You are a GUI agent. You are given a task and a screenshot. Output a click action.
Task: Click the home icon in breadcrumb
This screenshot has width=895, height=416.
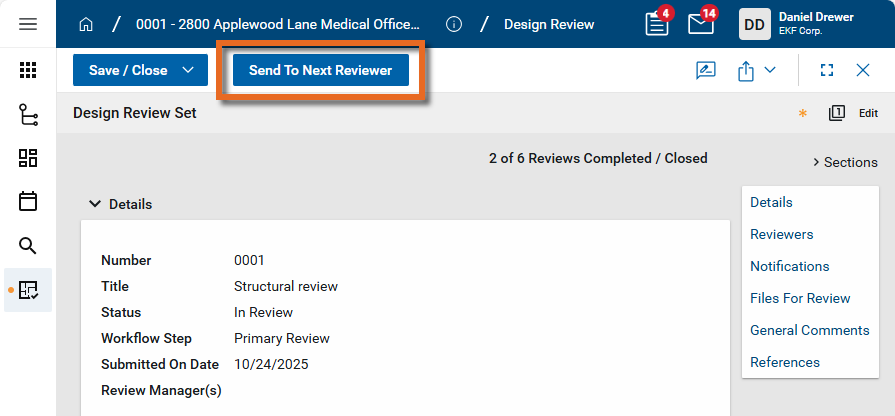(x=86, y=24)
